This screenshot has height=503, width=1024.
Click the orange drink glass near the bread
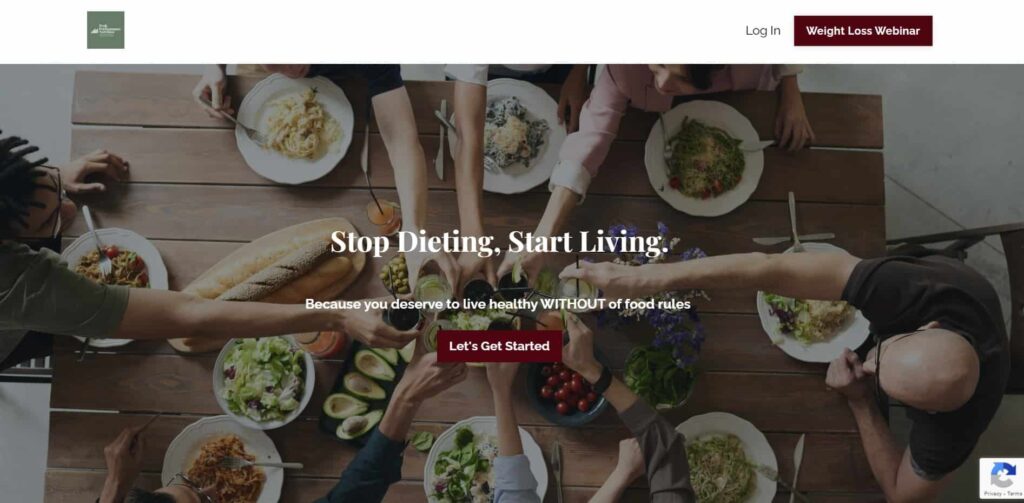(383, 216)
